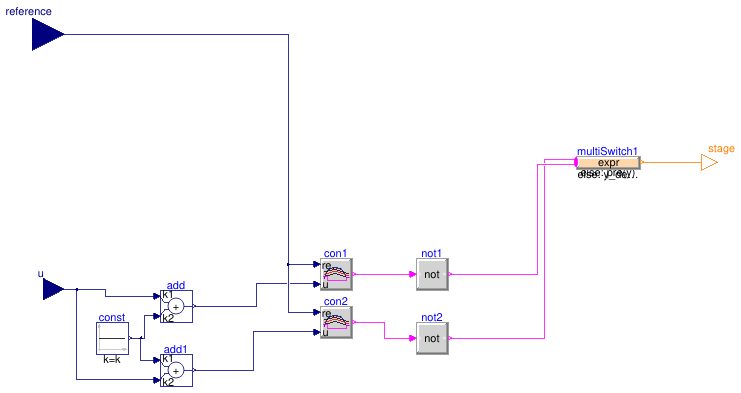Image resolution: width=741 pixels, height=393 pixels.
Task: Click the 'not1' name label
Action: [x=431, y=254]
